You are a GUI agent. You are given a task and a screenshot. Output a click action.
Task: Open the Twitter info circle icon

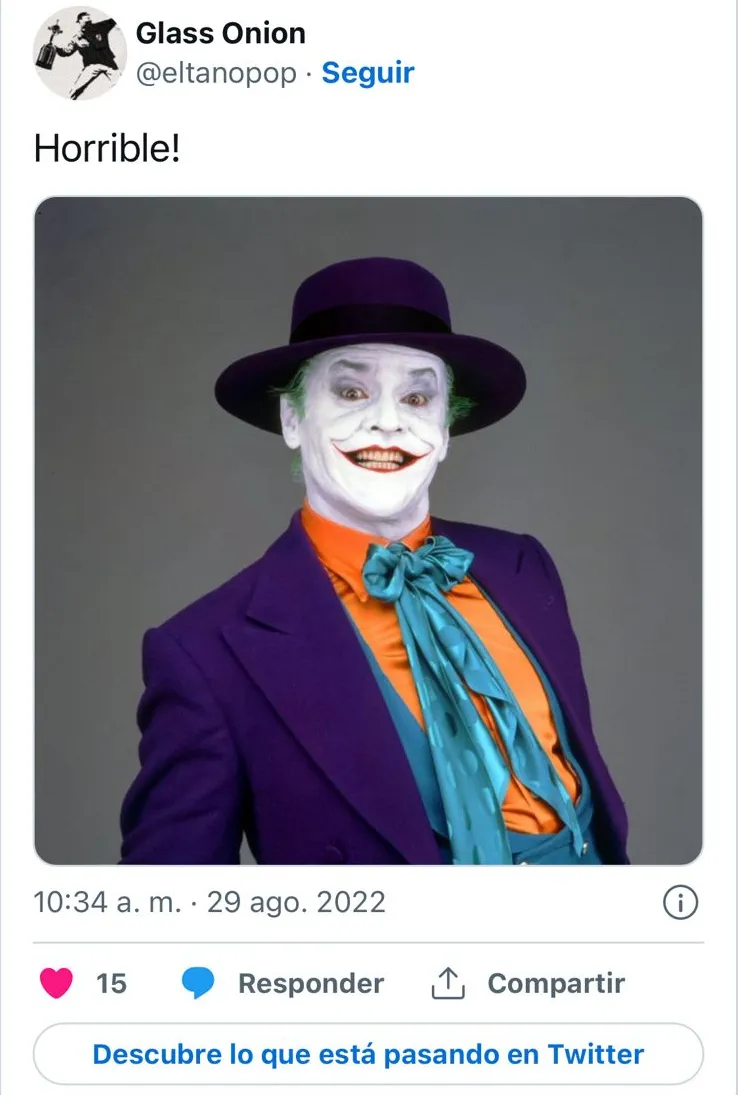tap(680, 903)
